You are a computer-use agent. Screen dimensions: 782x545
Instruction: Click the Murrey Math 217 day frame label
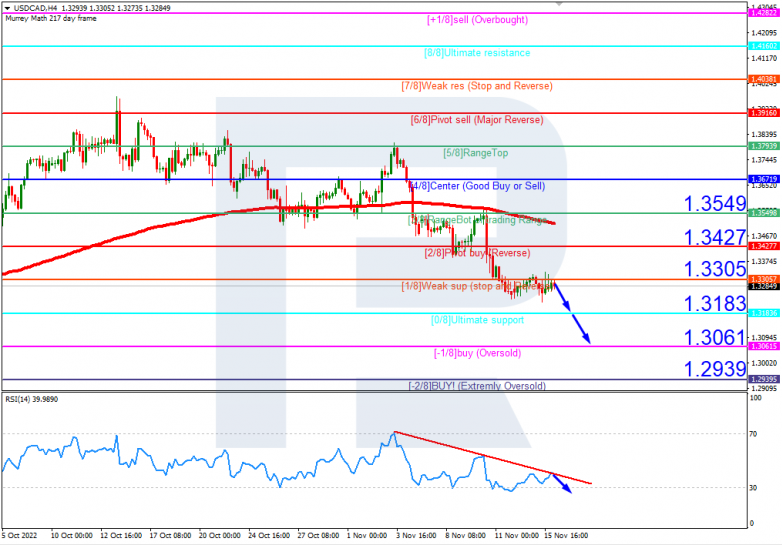pyautogui.click(x=51, y=18)
